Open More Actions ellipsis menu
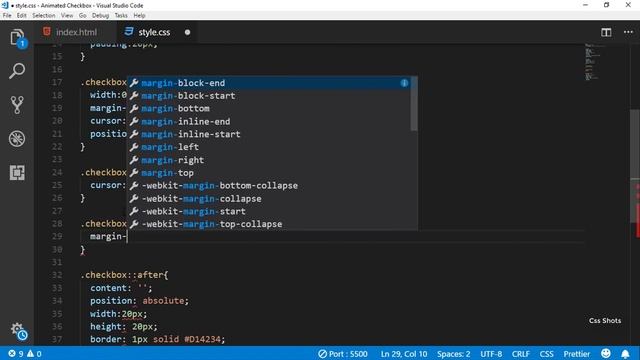 628,32
